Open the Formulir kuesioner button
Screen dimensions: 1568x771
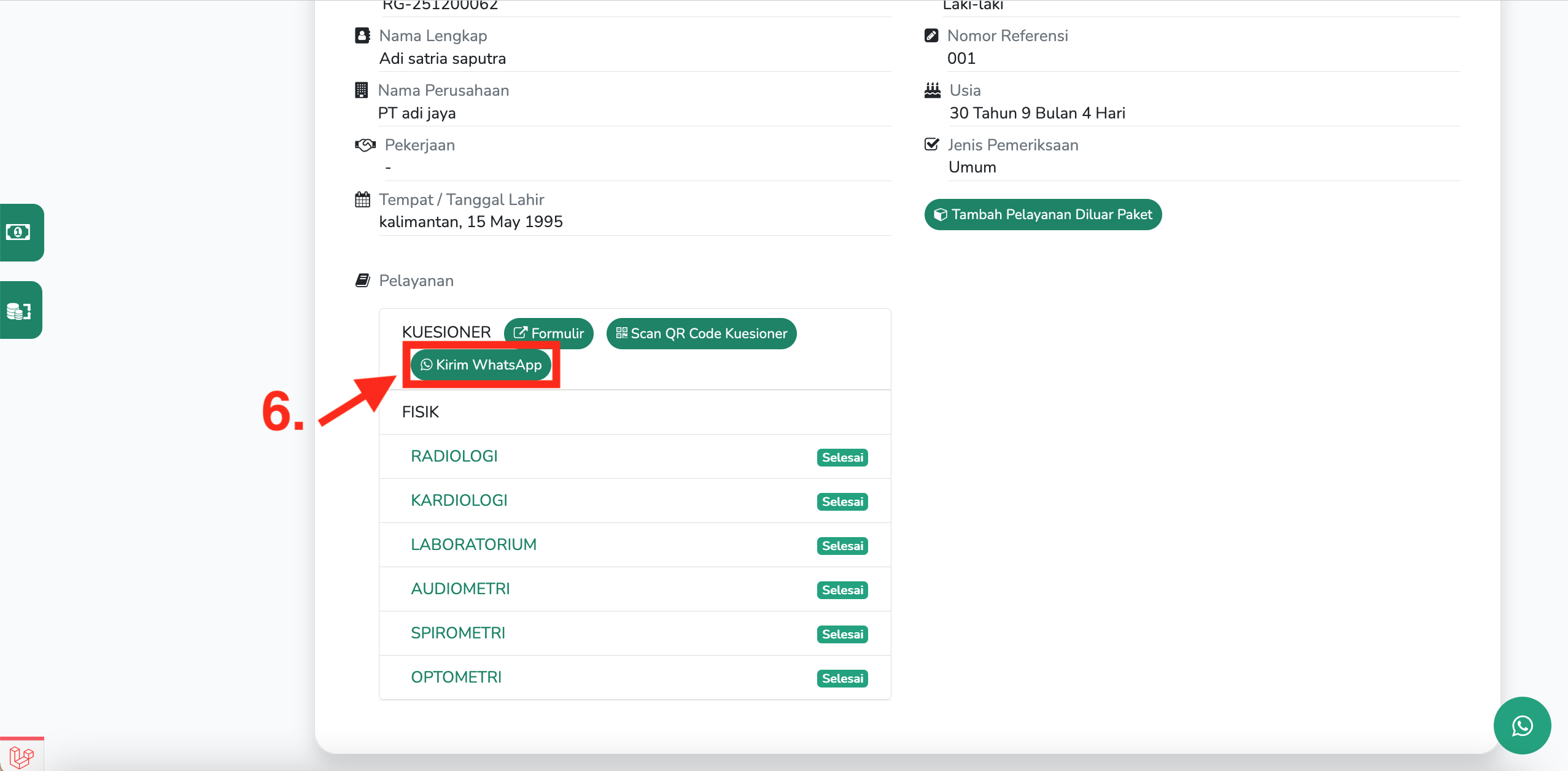point(548,333)
